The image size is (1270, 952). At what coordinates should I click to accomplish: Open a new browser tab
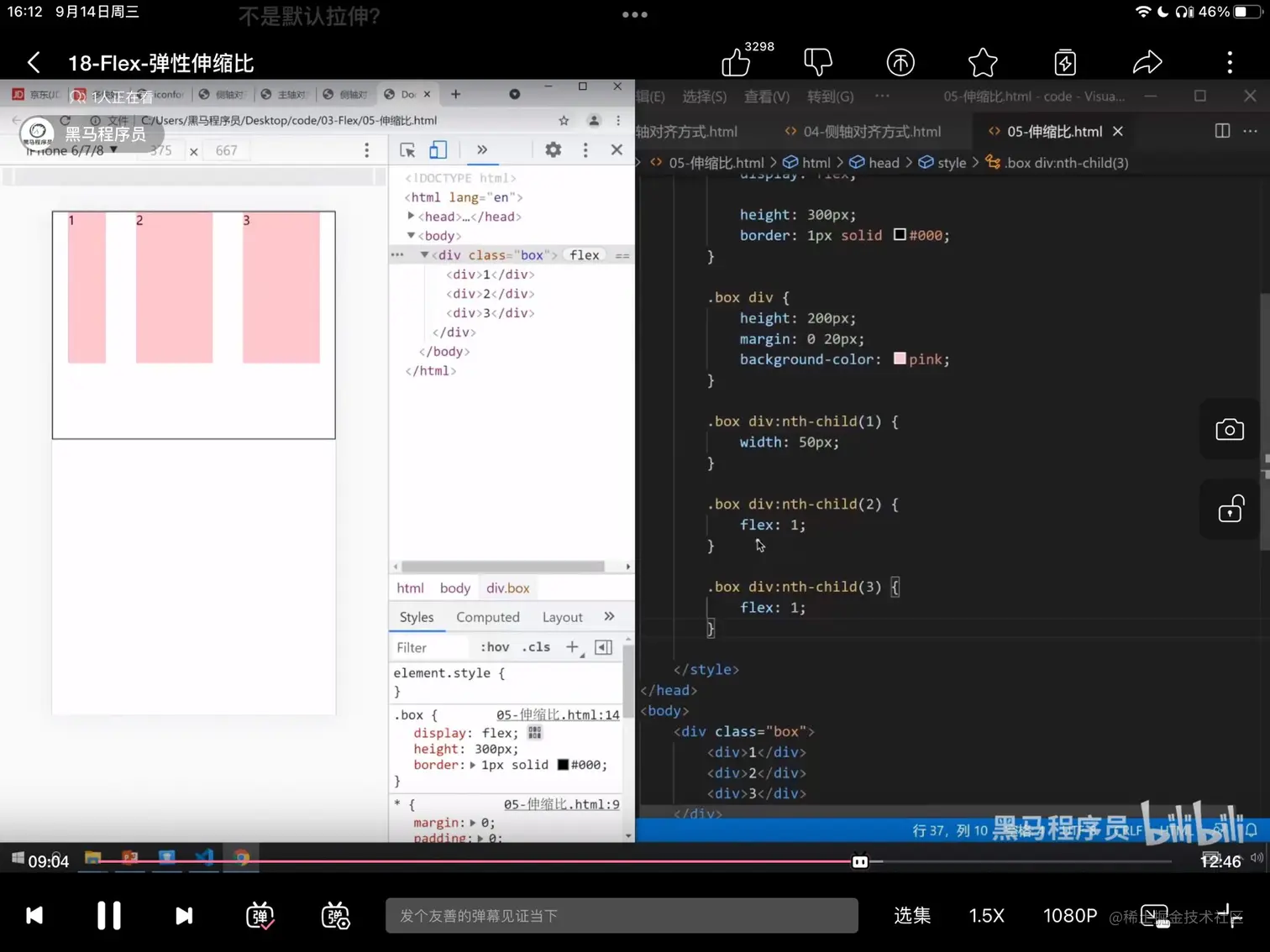(455, 94)
